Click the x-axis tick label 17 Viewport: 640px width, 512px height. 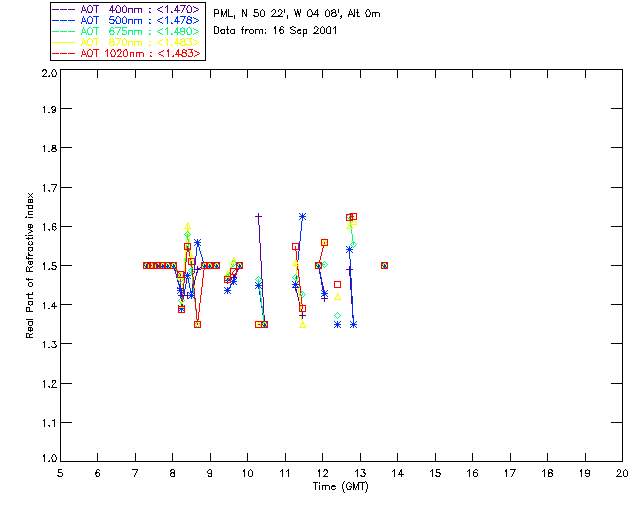point(510,473)
